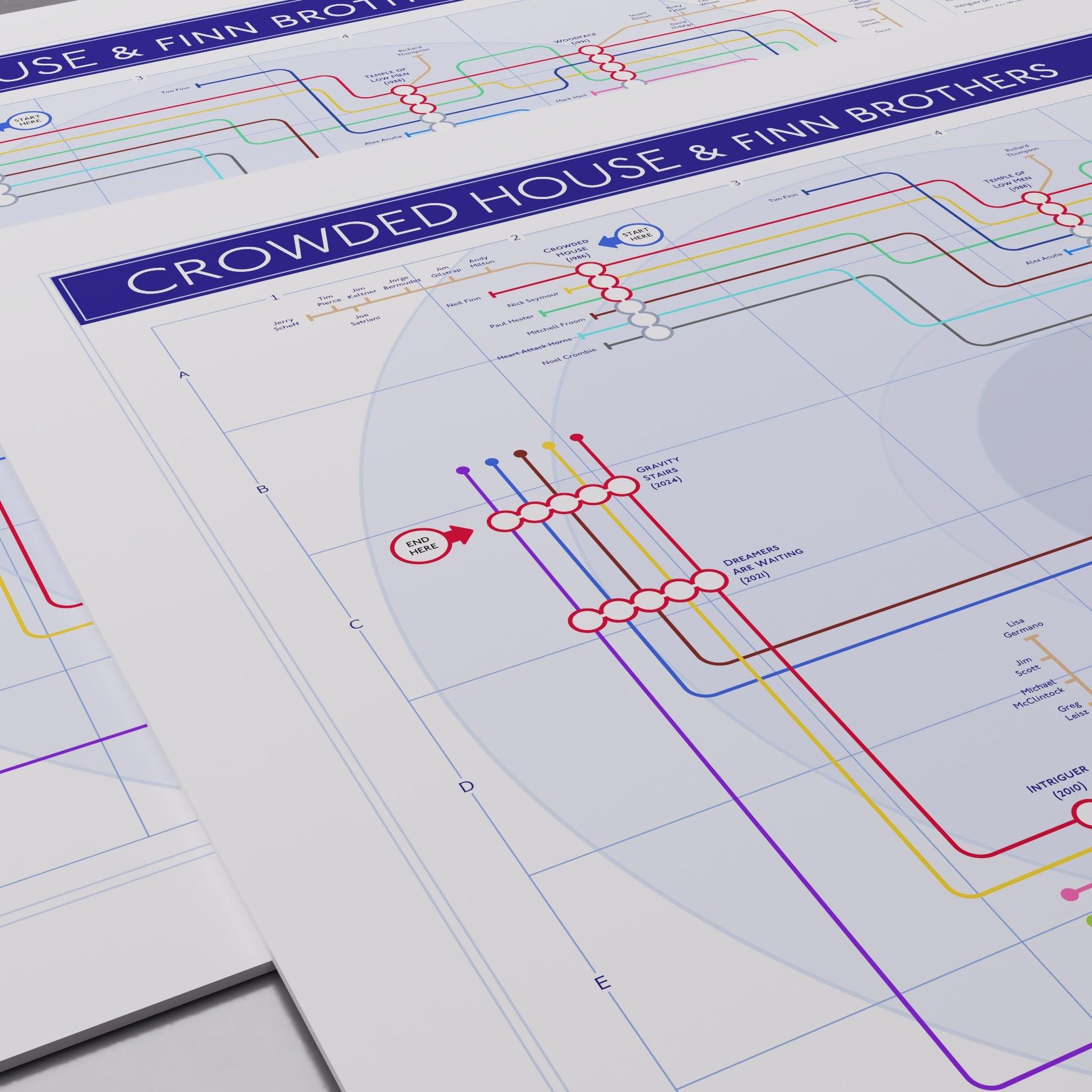Click 'Richard Thompson' label on rear poster
1092x1092 pixels.
(x=413, y=51)
